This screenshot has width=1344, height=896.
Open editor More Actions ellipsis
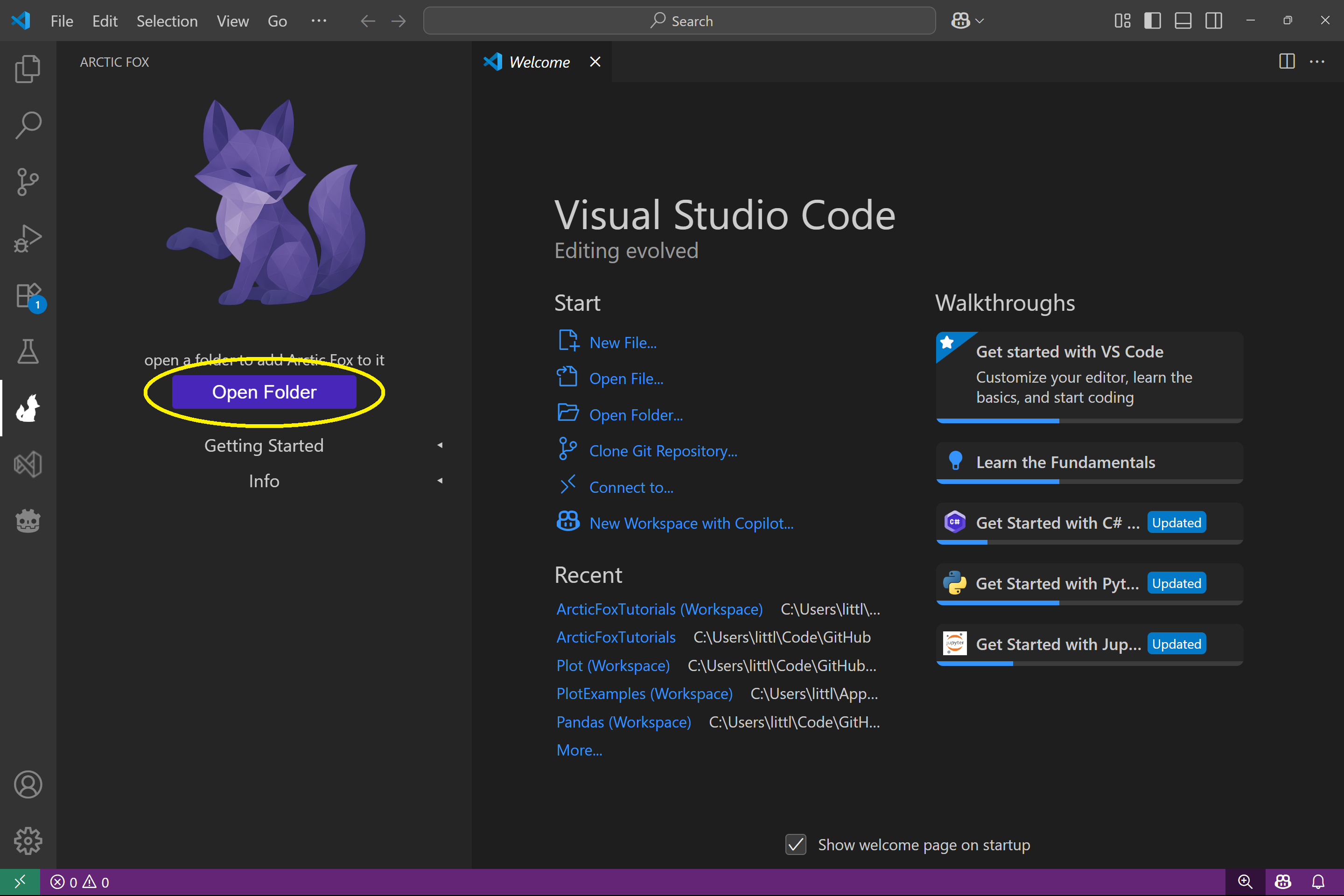tap(1317, 62)
